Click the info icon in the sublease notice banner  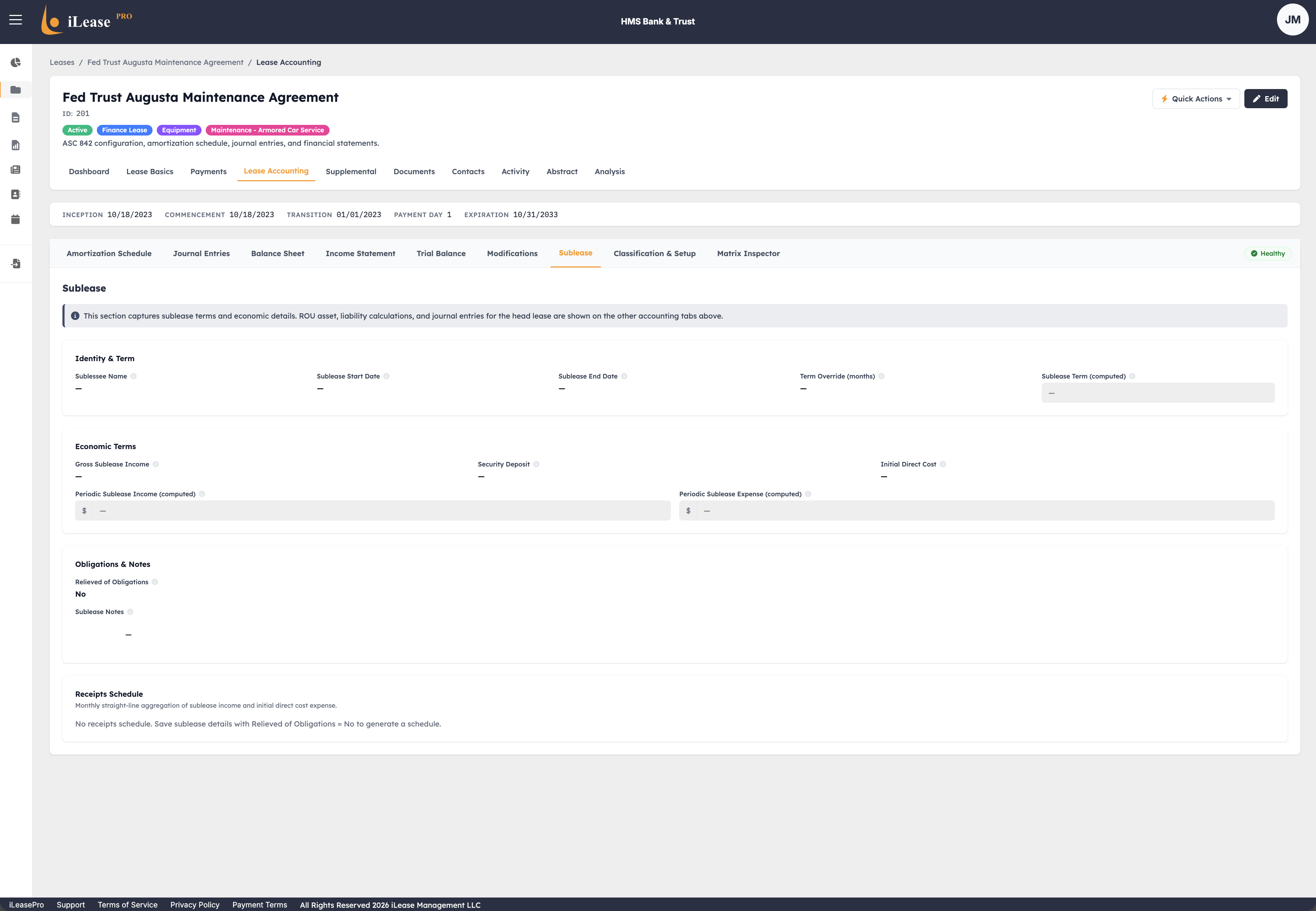pos(75,316)
